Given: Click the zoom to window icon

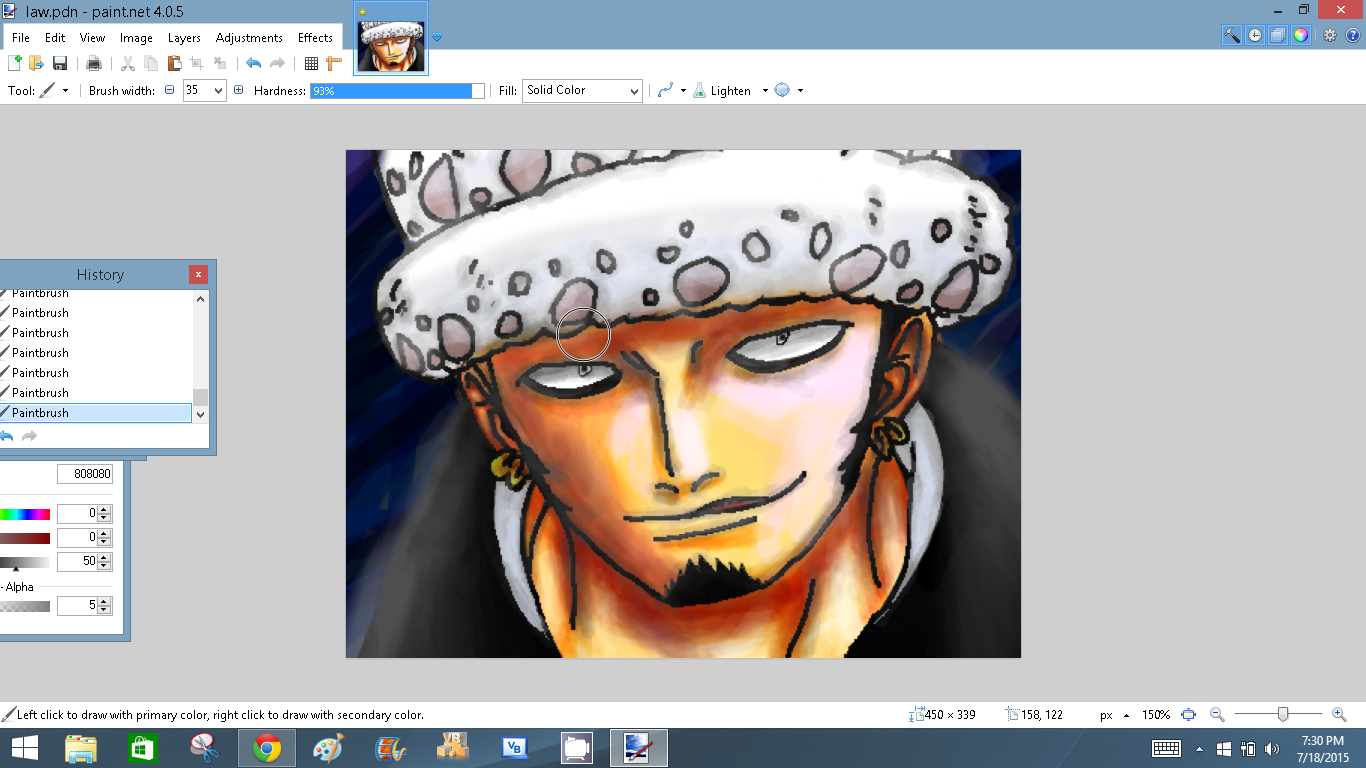Looking at the screenshot, I should tap(1188, 715).
